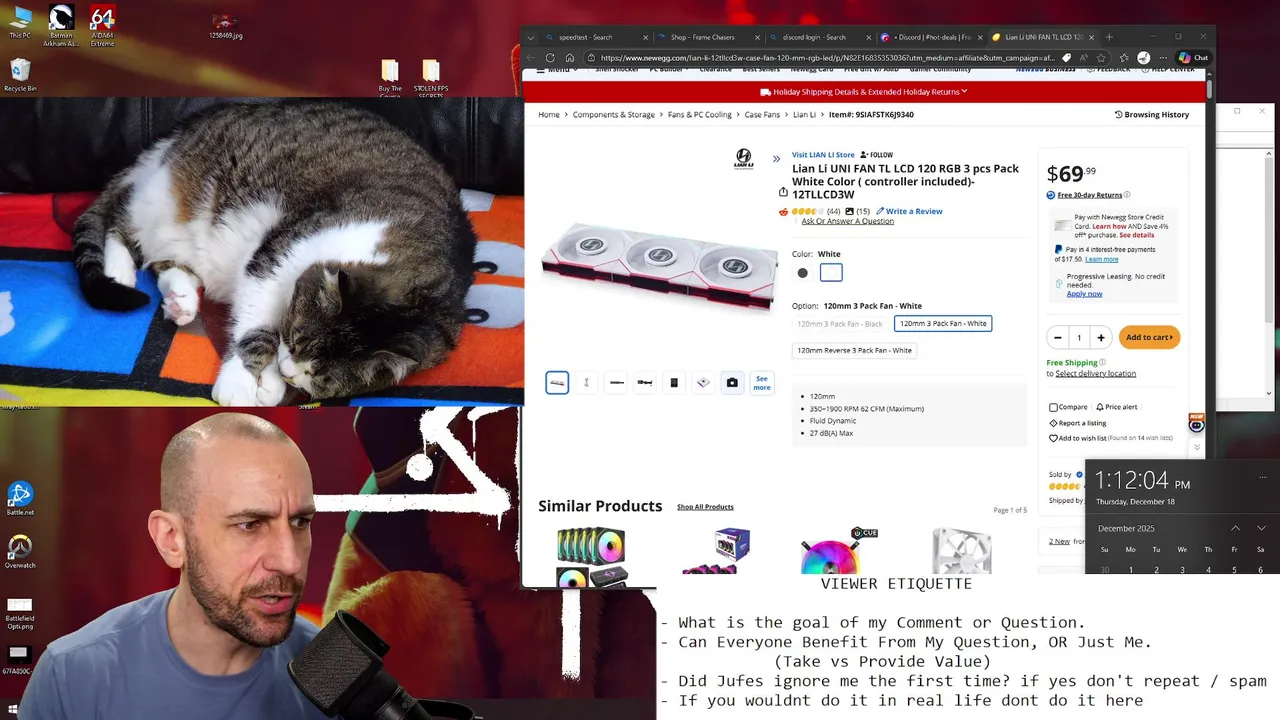Open This PC desktop icon
Image resolution: width=1280 pixels, height=720 pixels.
coord(20,22)
